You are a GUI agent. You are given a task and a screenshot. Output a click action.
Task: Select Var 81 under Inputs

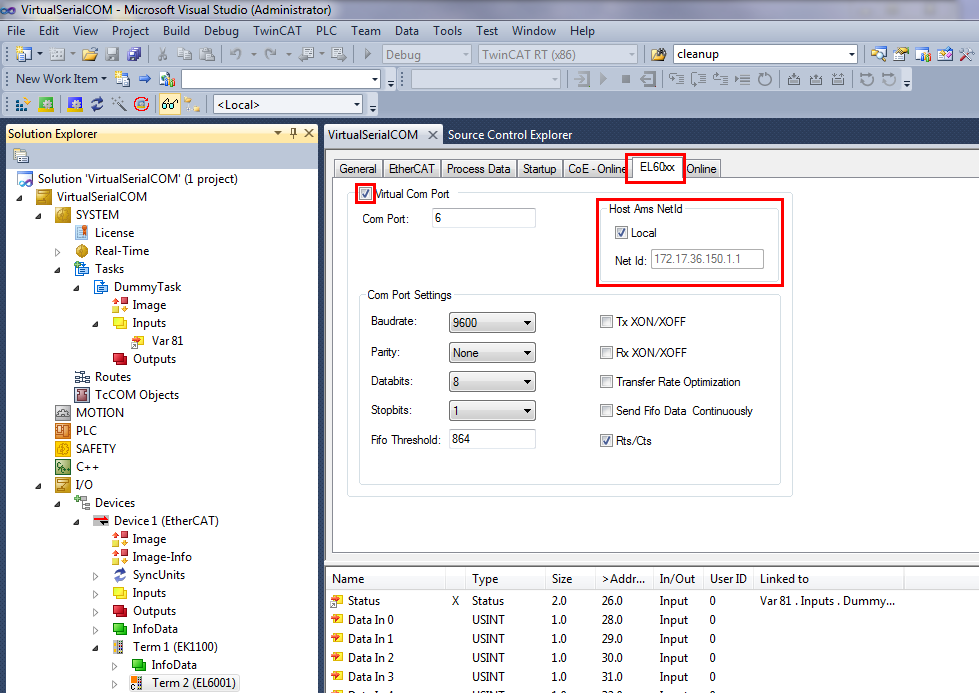(x=167, y=341)
